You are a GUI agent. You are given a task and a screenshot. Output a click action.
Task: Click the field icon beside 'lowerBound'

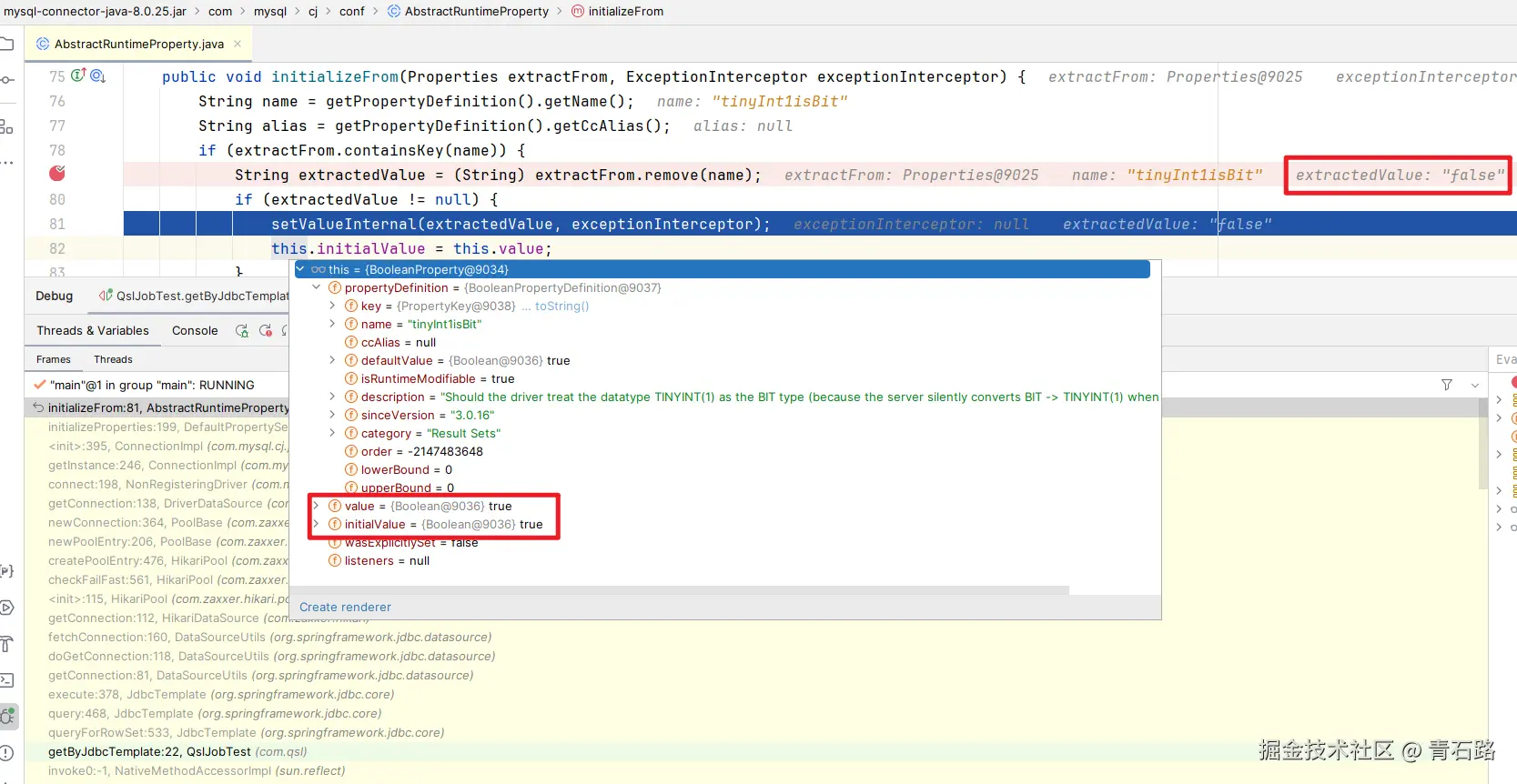351,469
